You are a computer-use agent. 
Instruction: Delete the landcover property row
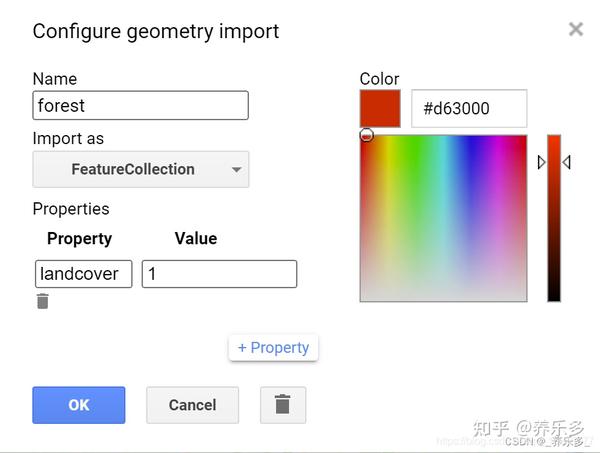(x=42, y=301)
